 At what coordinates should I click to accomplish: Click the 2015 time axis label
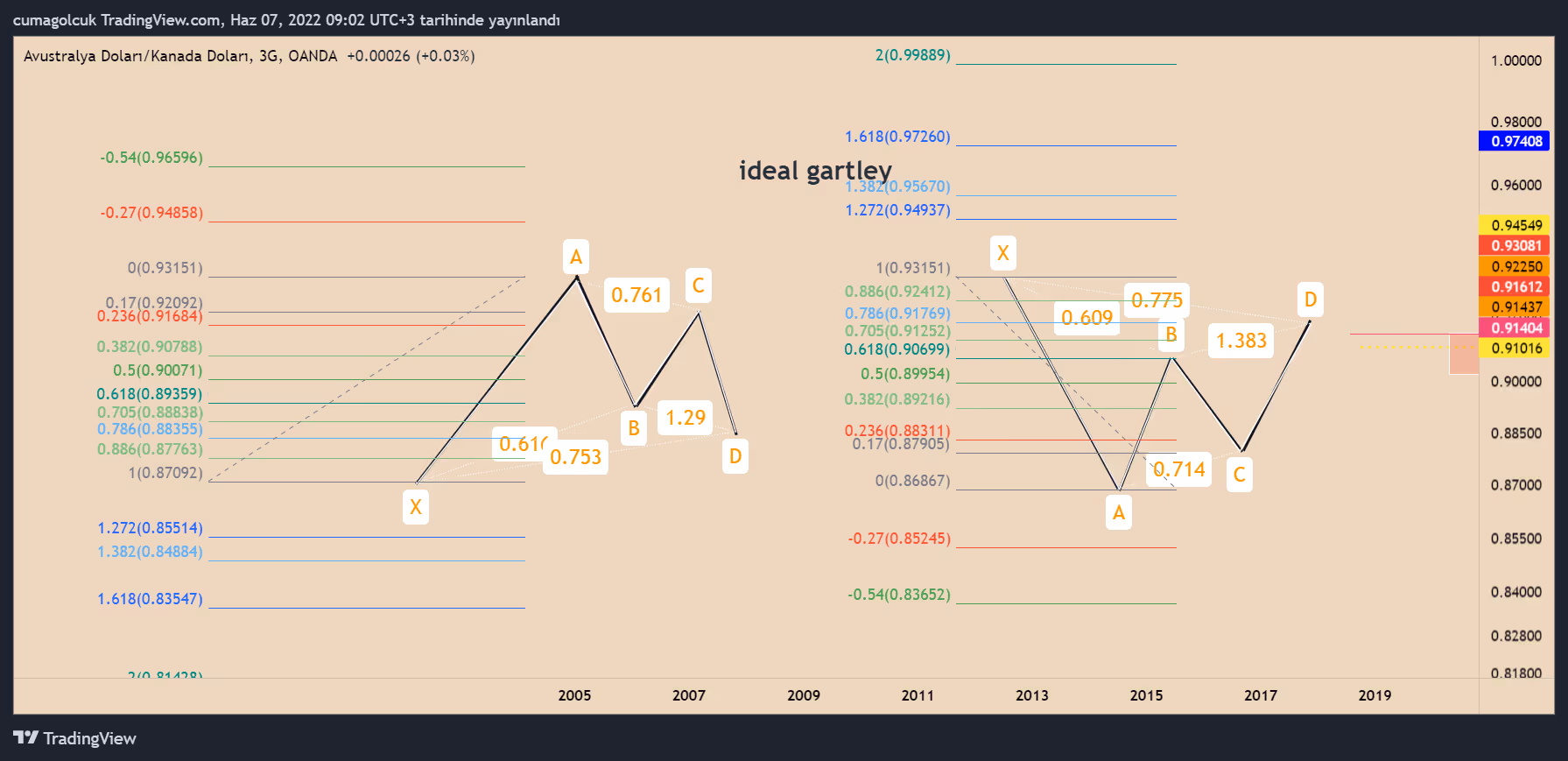(x=1146, y=695)
